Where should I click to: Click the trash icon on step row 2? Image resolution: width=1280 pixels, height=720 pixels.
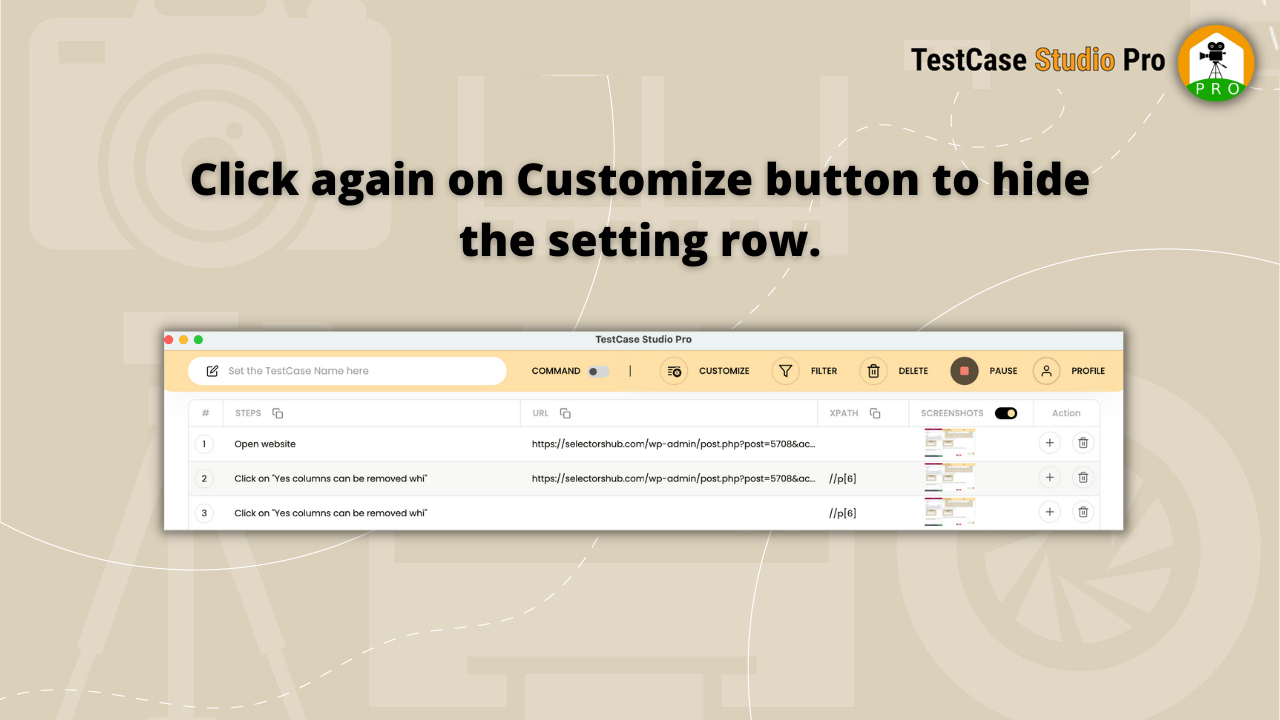[x=1083, y=477]
